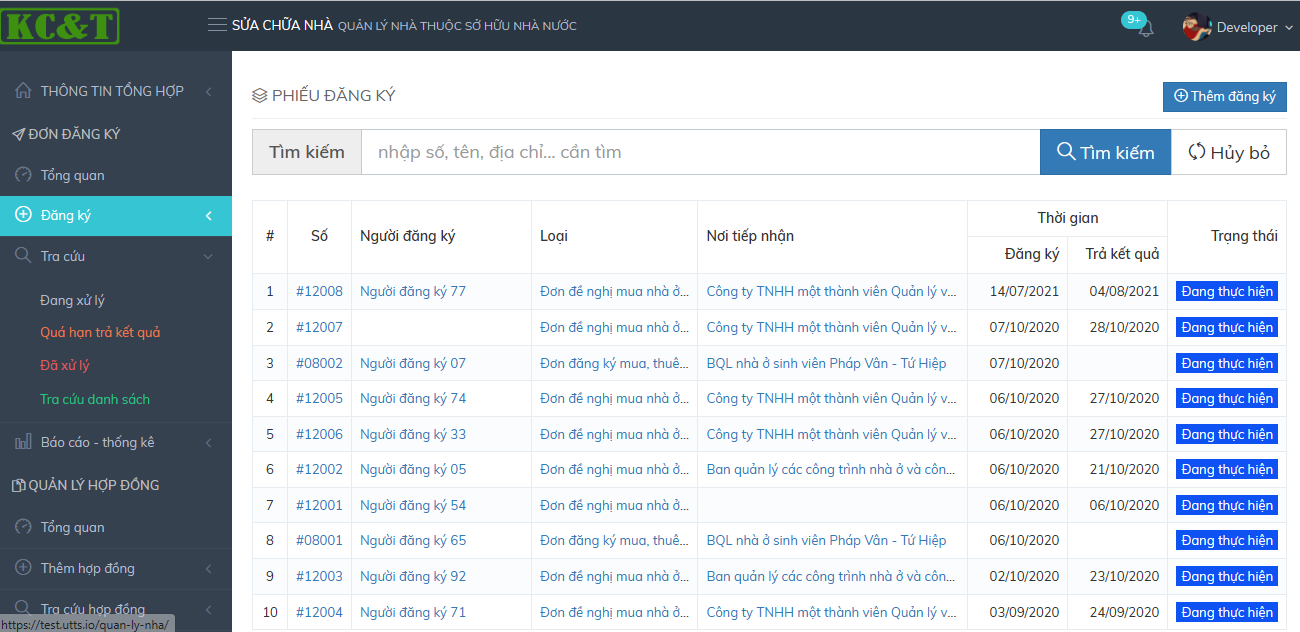Click Người đăng ký 54 link

point(413,505)
